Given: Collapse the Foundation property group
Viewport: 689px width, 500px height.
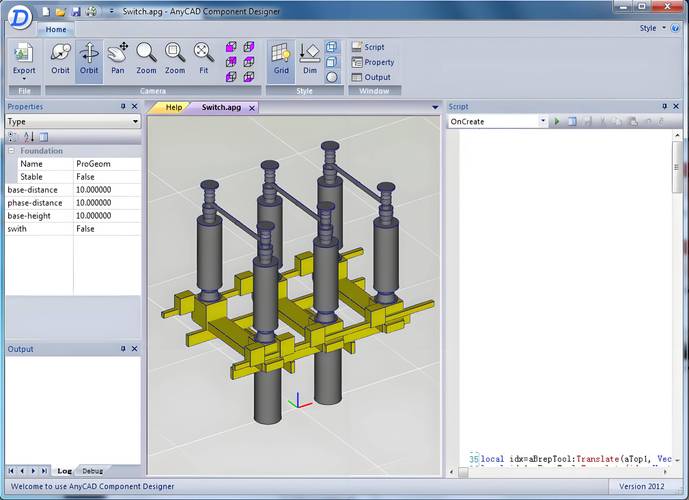Looking at the screenshot, I should point(11,151).
